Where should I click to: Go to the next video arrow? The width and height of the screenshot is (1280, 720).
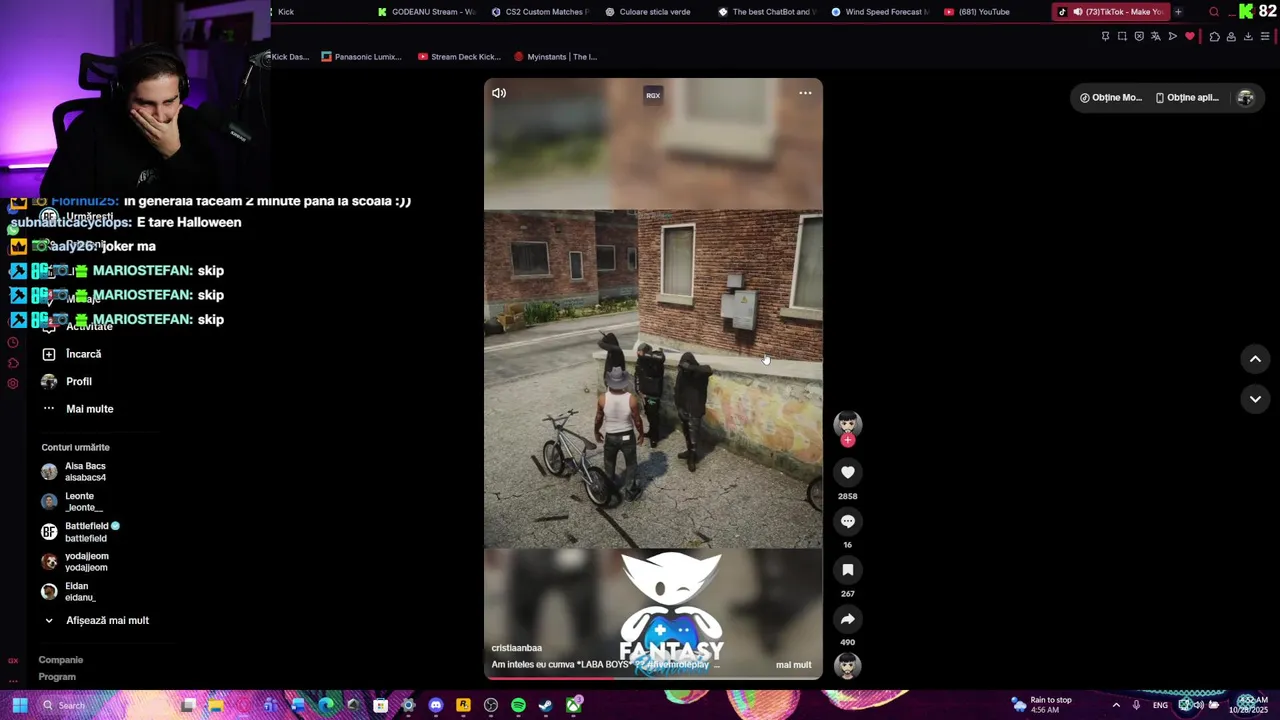pos(1255,399)
